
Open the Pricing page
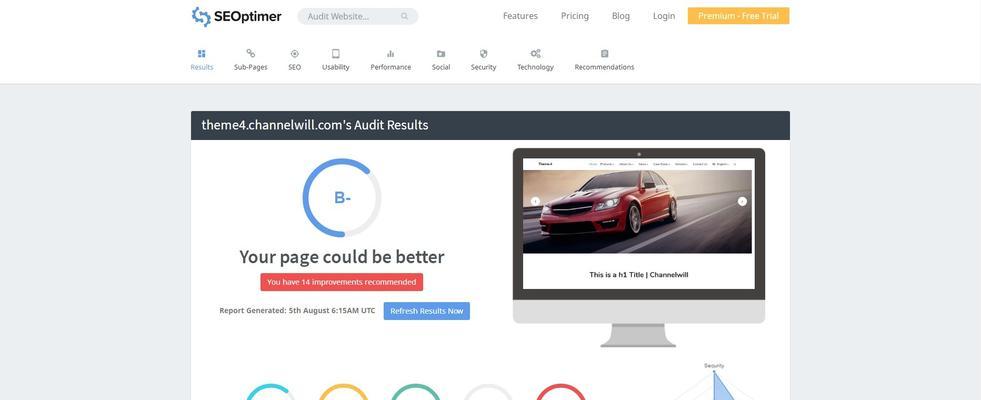574,16
